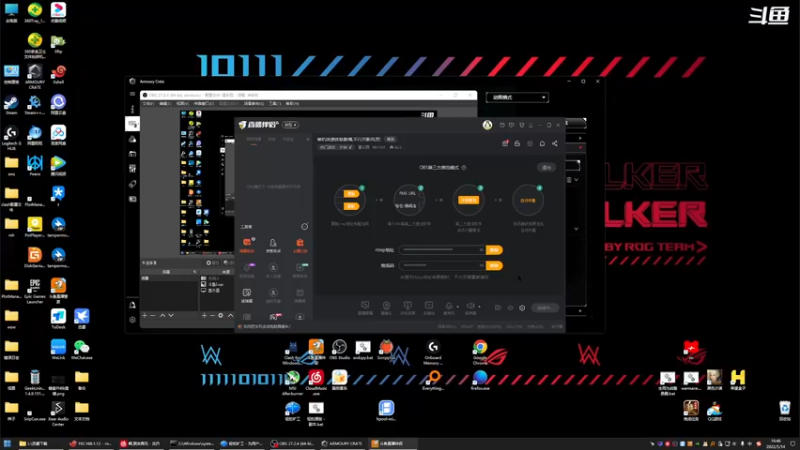
Task: Open the Windows Start button on the taskbar
Action: (x=7, y=443)
